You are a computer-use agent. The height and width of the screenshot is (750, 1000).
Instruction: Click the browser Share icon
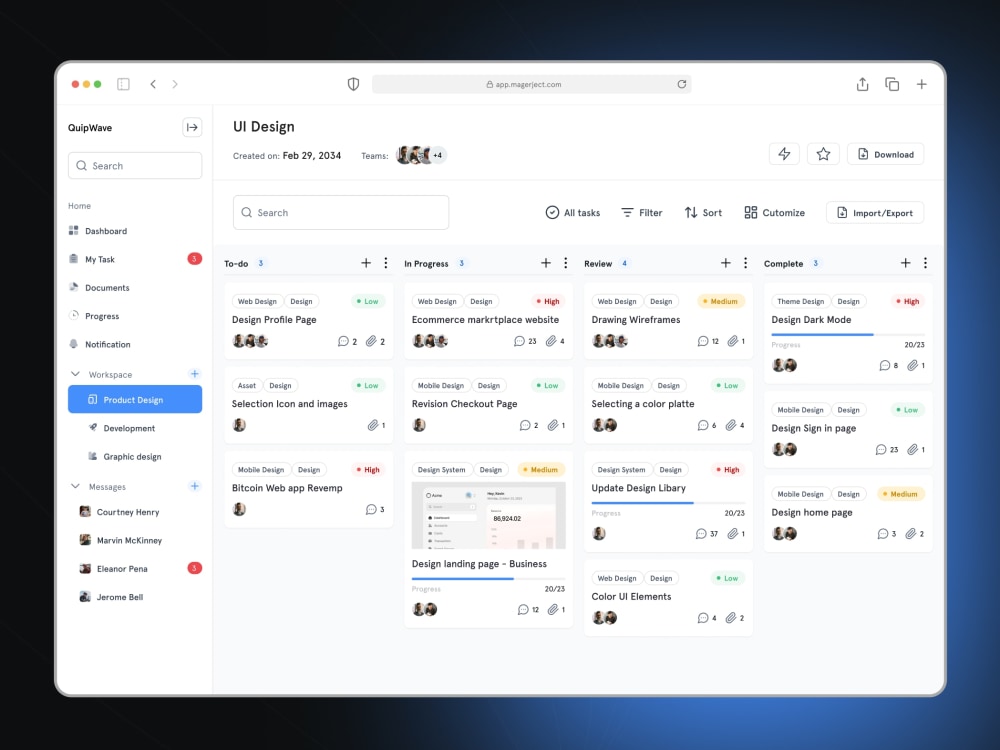coord(862,84)
